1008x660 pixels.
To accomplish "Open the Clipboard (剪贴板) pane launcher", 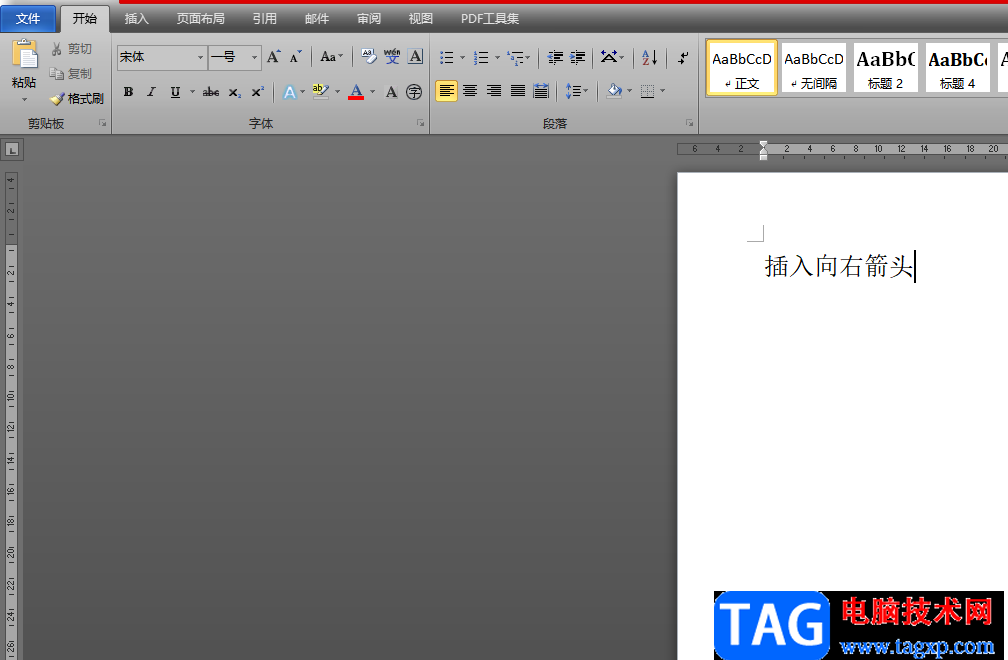I will point(102,123).
